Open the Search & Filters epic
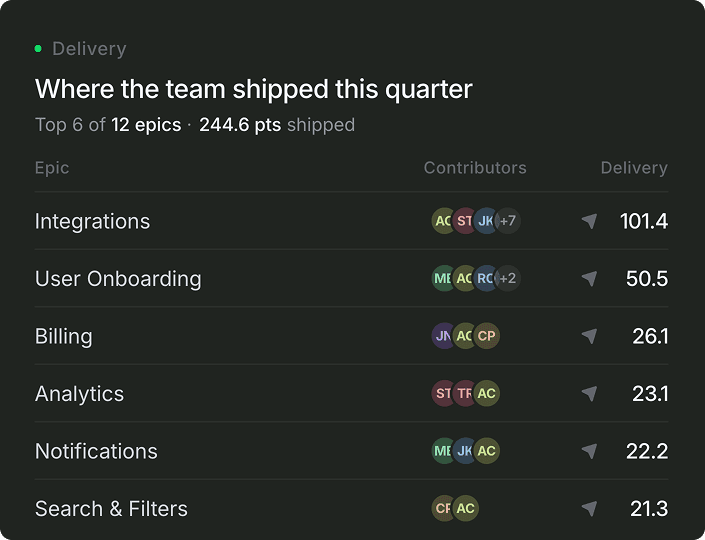 [x=112, y=509]
